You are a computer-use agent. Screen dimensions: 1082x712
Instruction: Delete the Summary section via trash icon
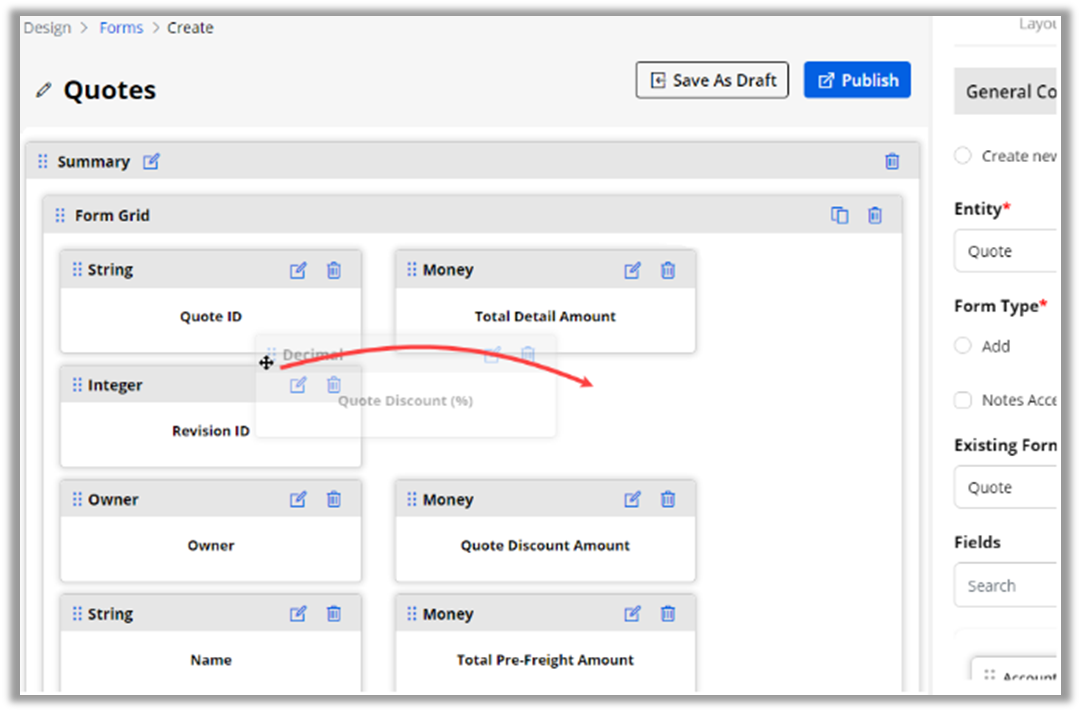(892, 161)
